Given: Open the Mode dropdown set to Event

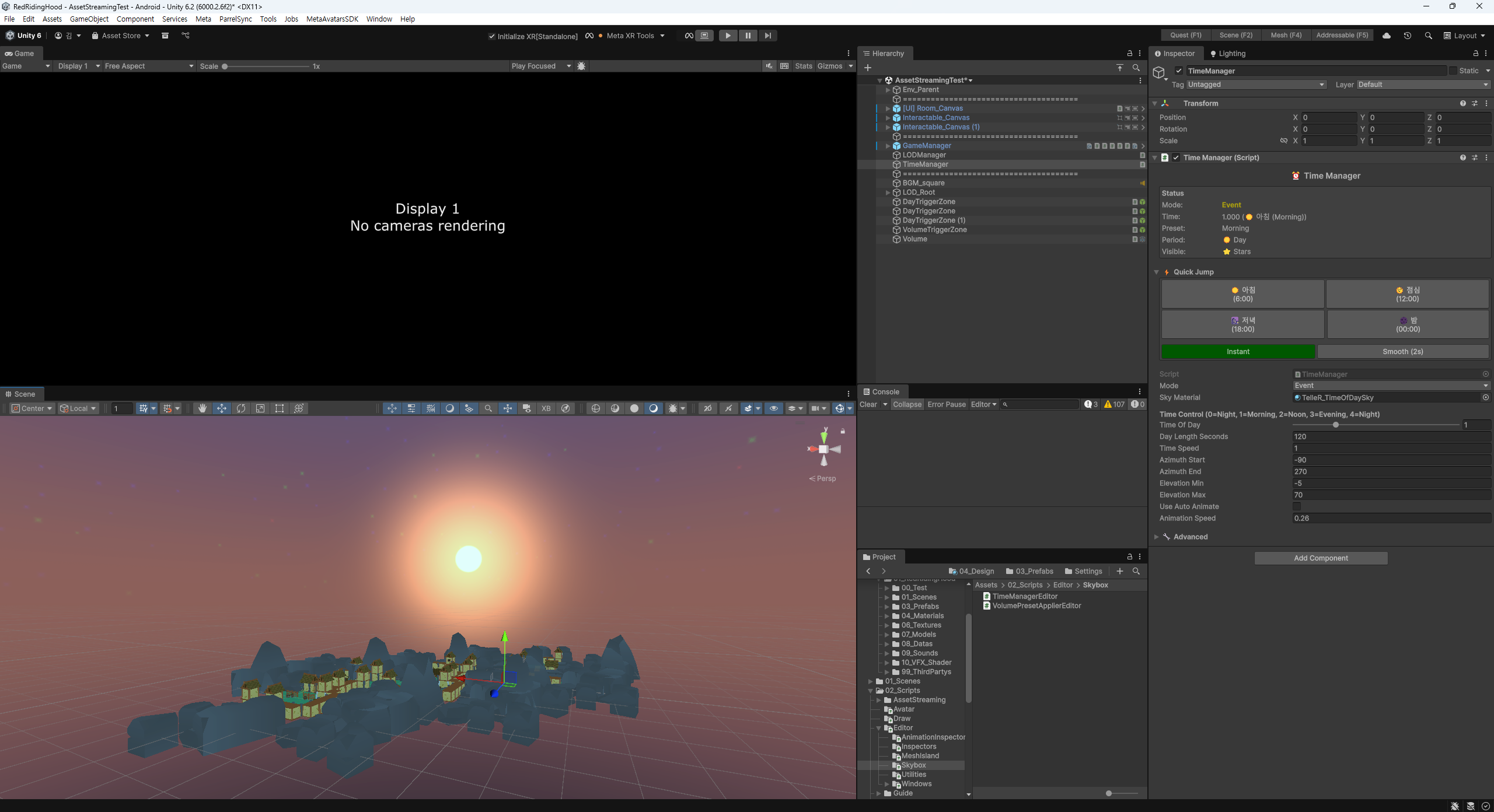Looking at the screenshot, I should click(x=1391, y=386).
